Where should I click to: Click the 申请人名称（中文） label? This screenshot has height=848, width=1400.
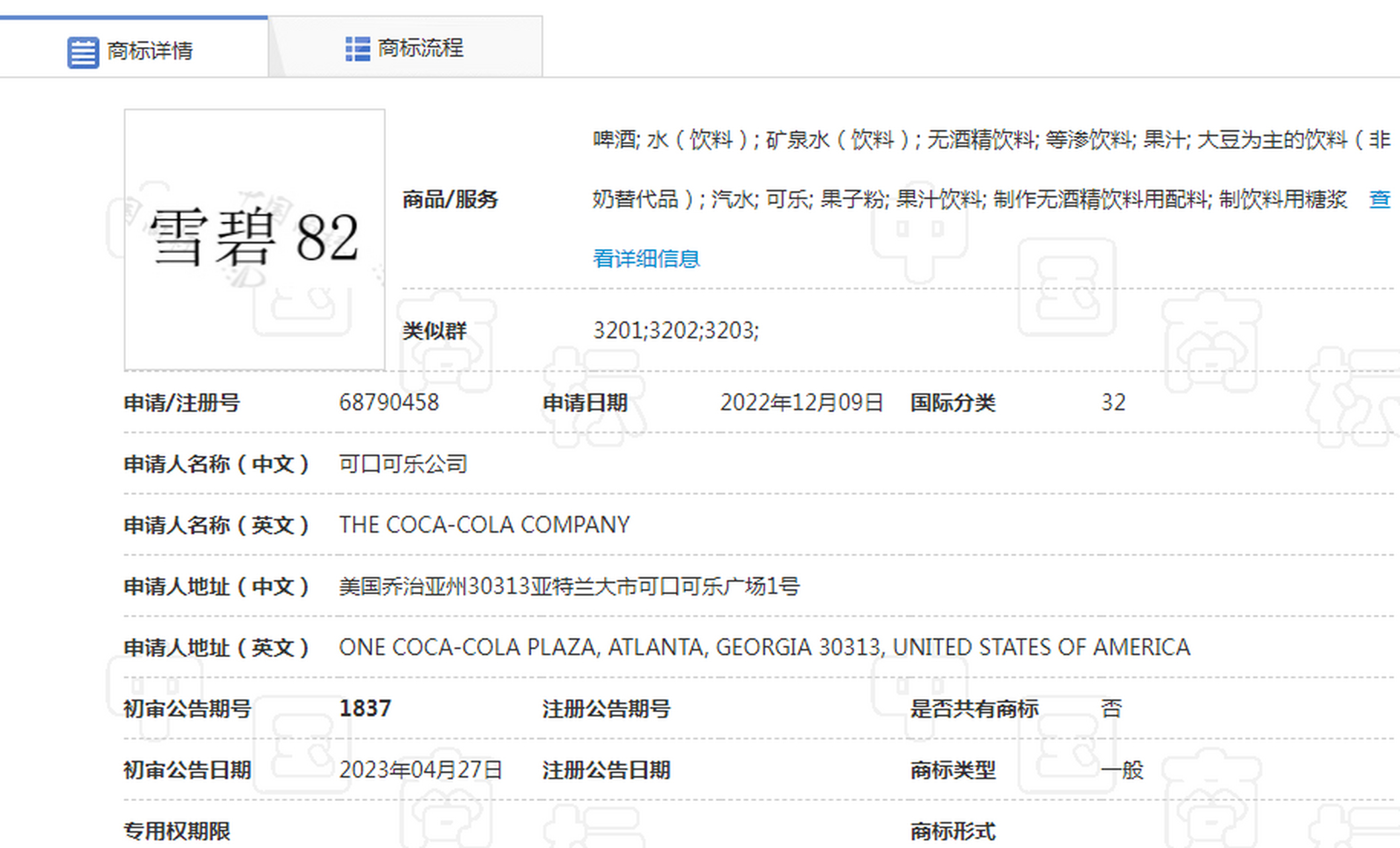coord(217,464)
